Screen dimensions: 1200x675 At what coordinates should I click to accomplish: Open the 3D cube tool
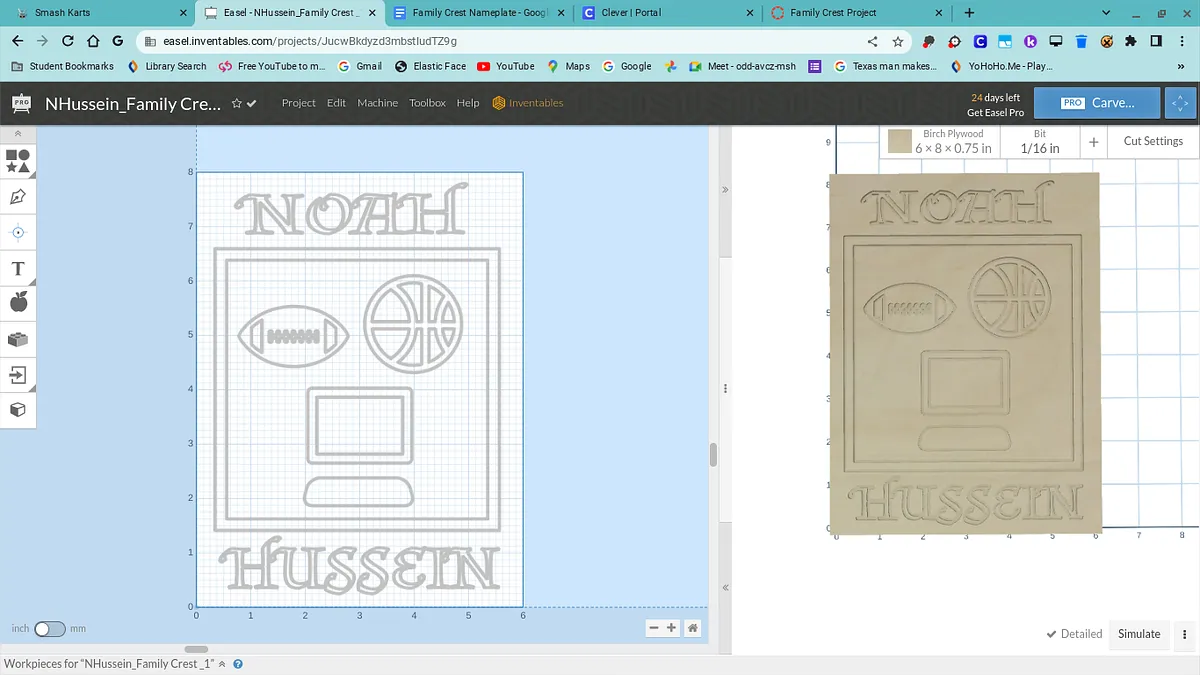click(18, 410)
